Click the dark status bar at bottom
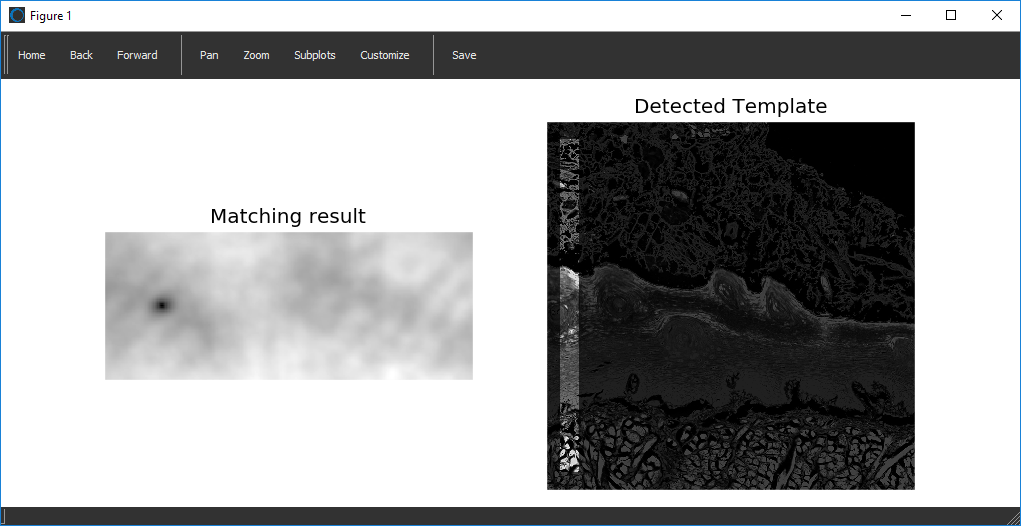 click(x=510, y=516)
